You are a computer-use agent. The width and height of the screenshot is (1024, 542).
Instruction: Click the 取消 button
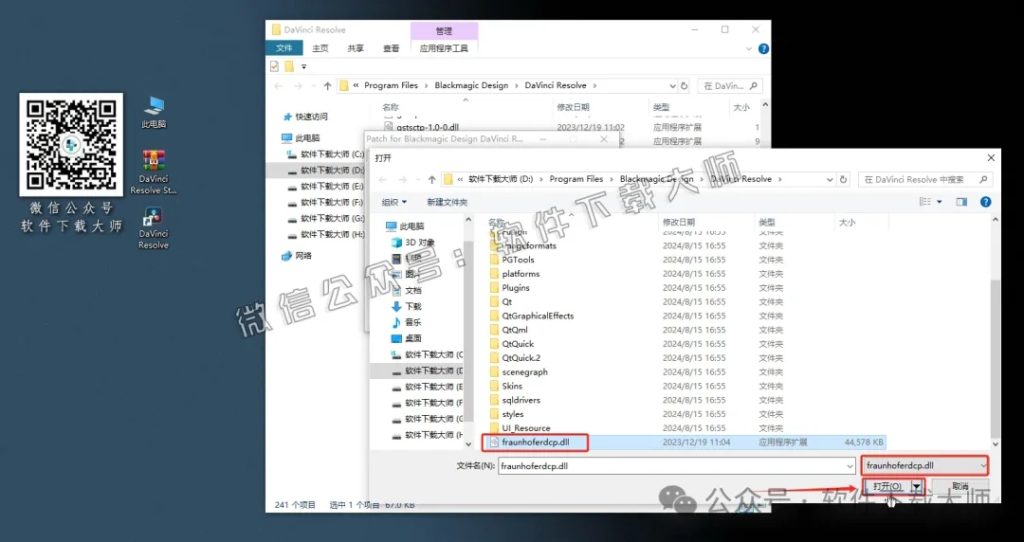960,486
